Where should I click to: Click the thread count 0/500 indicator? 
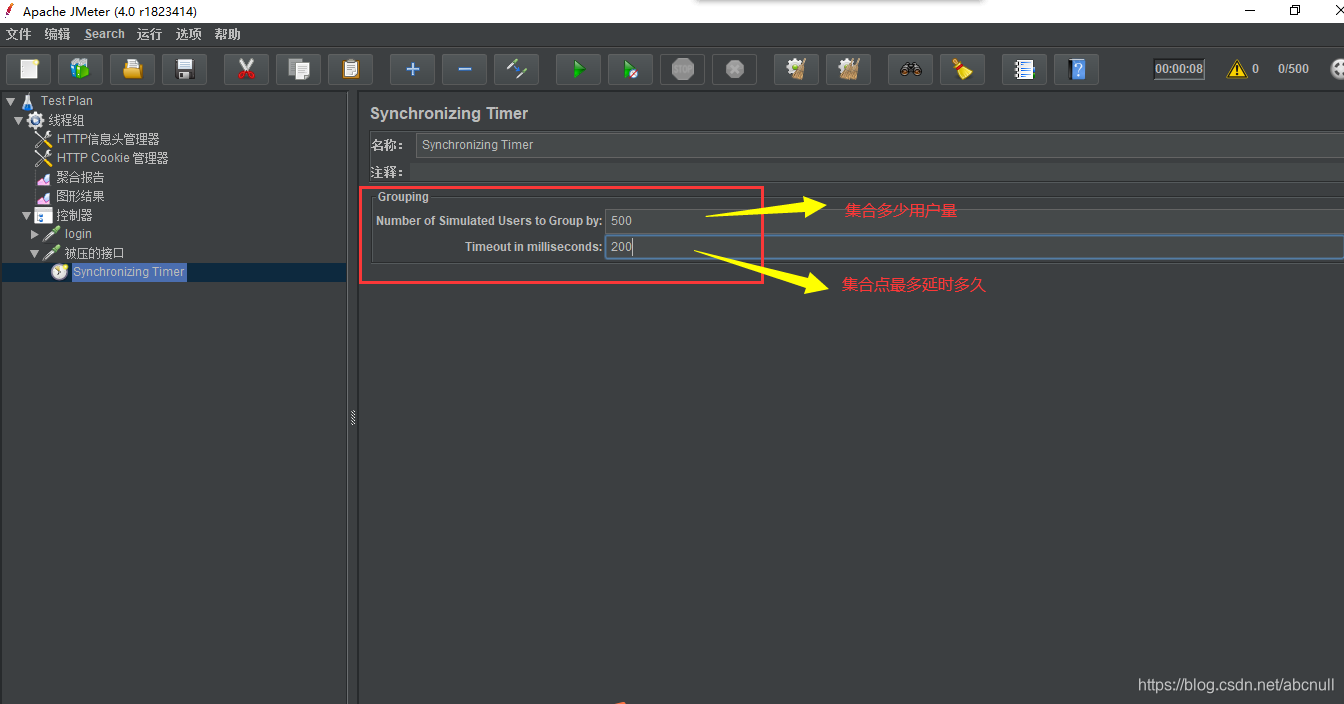1293,69
